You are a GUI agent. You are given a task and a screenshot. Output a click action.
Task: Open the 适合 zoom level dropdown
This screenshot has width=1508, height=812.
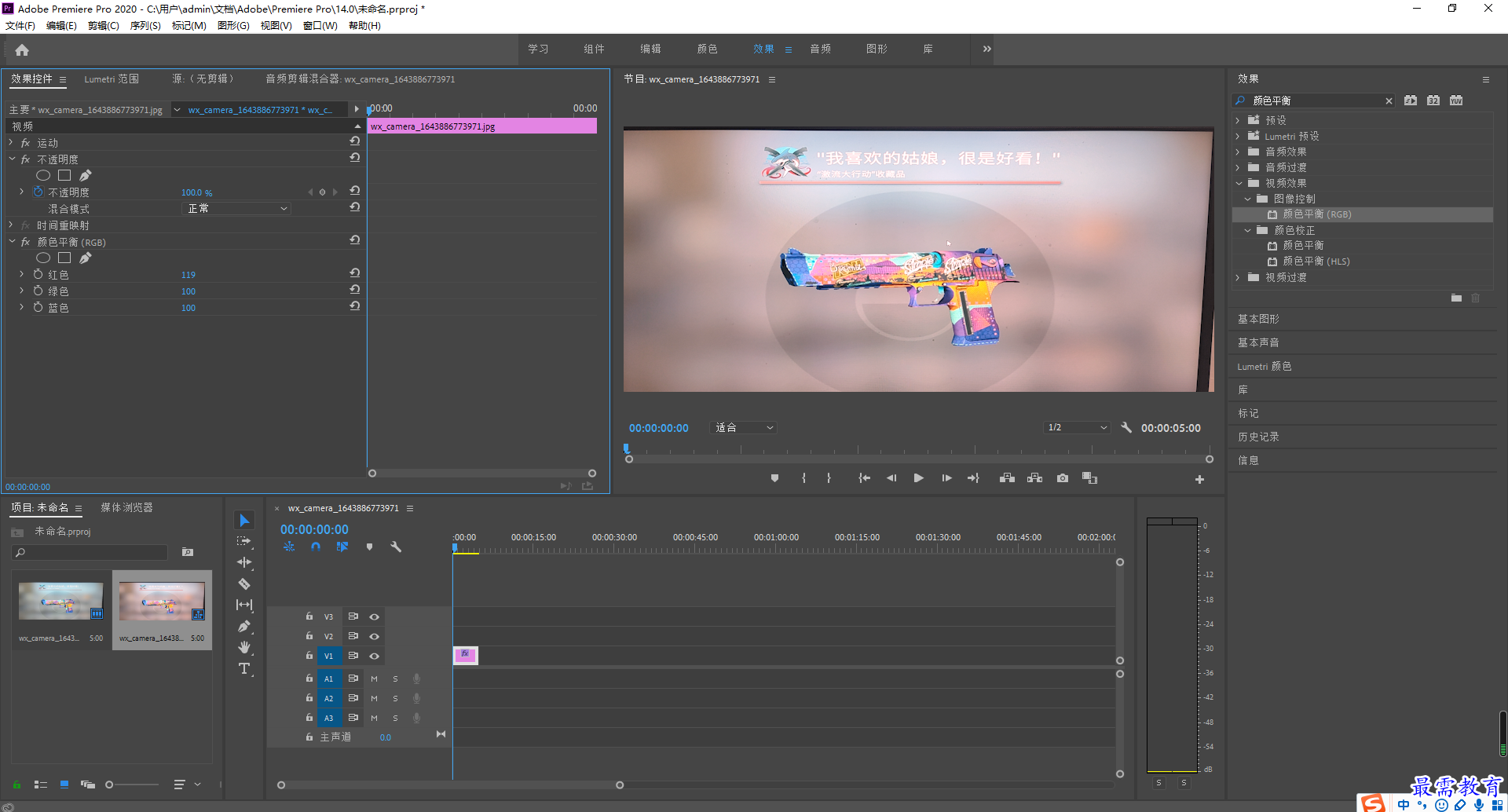(x=743, y=427)
